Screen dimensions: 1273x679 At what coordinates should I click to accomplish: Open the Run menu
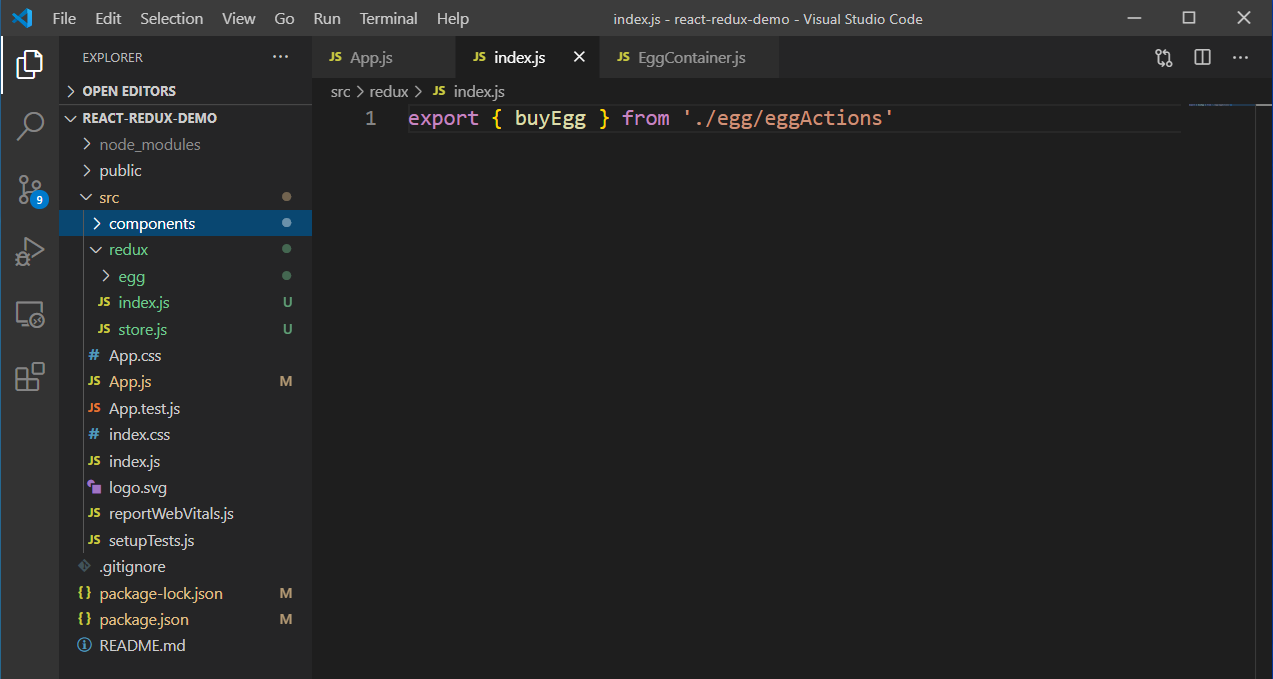(x=327, y=18)
